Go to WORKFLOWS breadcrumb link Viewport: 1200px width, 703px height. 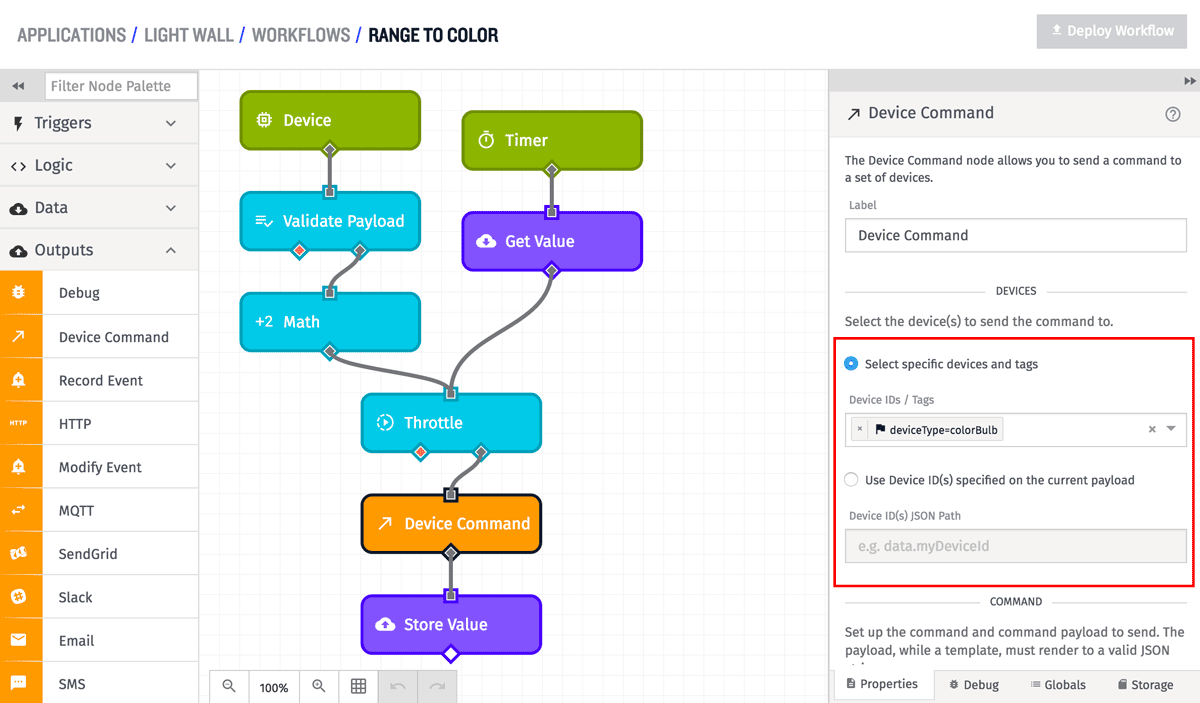click(x=301, y=35)
